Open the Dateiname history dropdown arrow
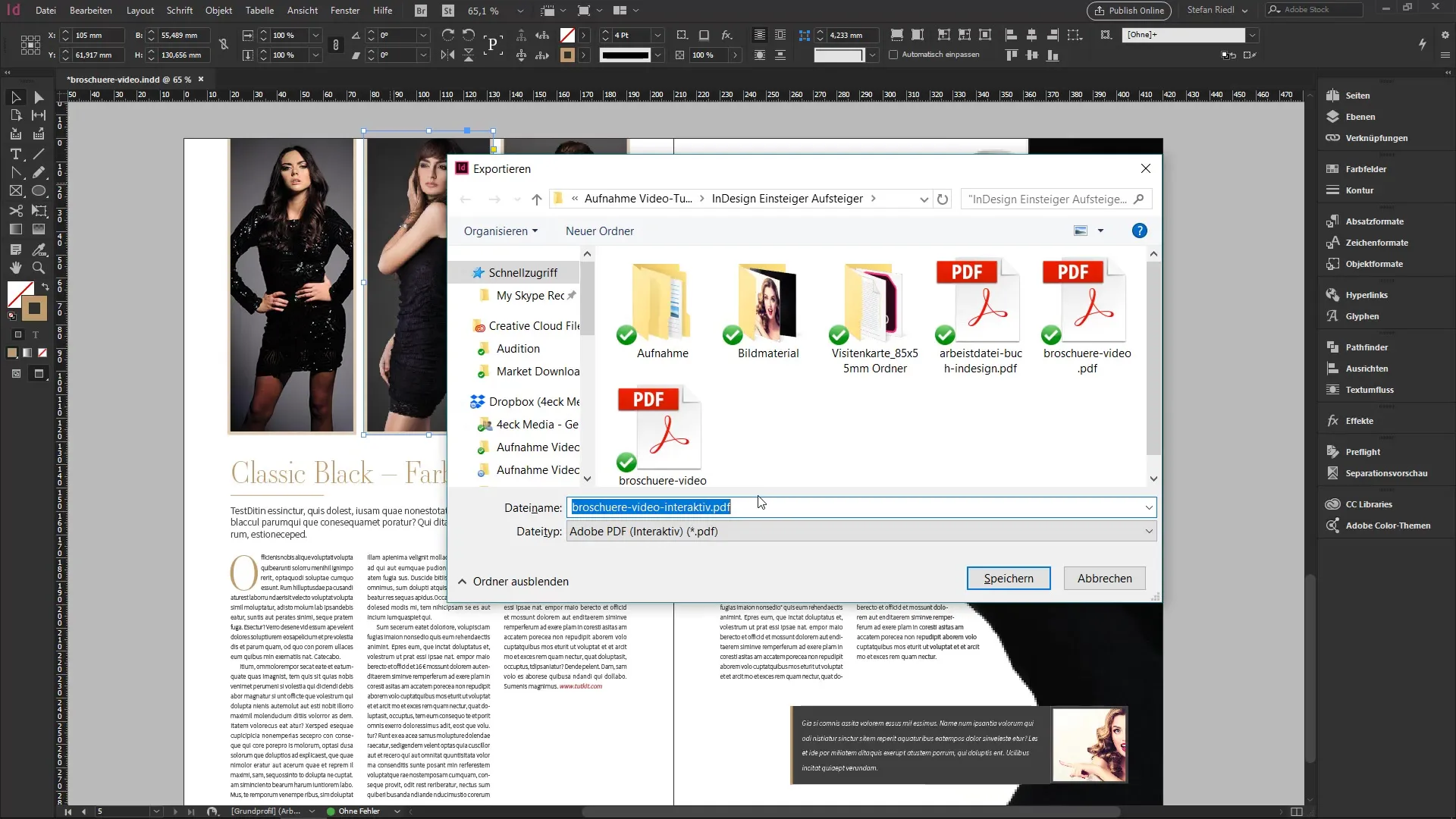1456x819 pixels. 1149,507
